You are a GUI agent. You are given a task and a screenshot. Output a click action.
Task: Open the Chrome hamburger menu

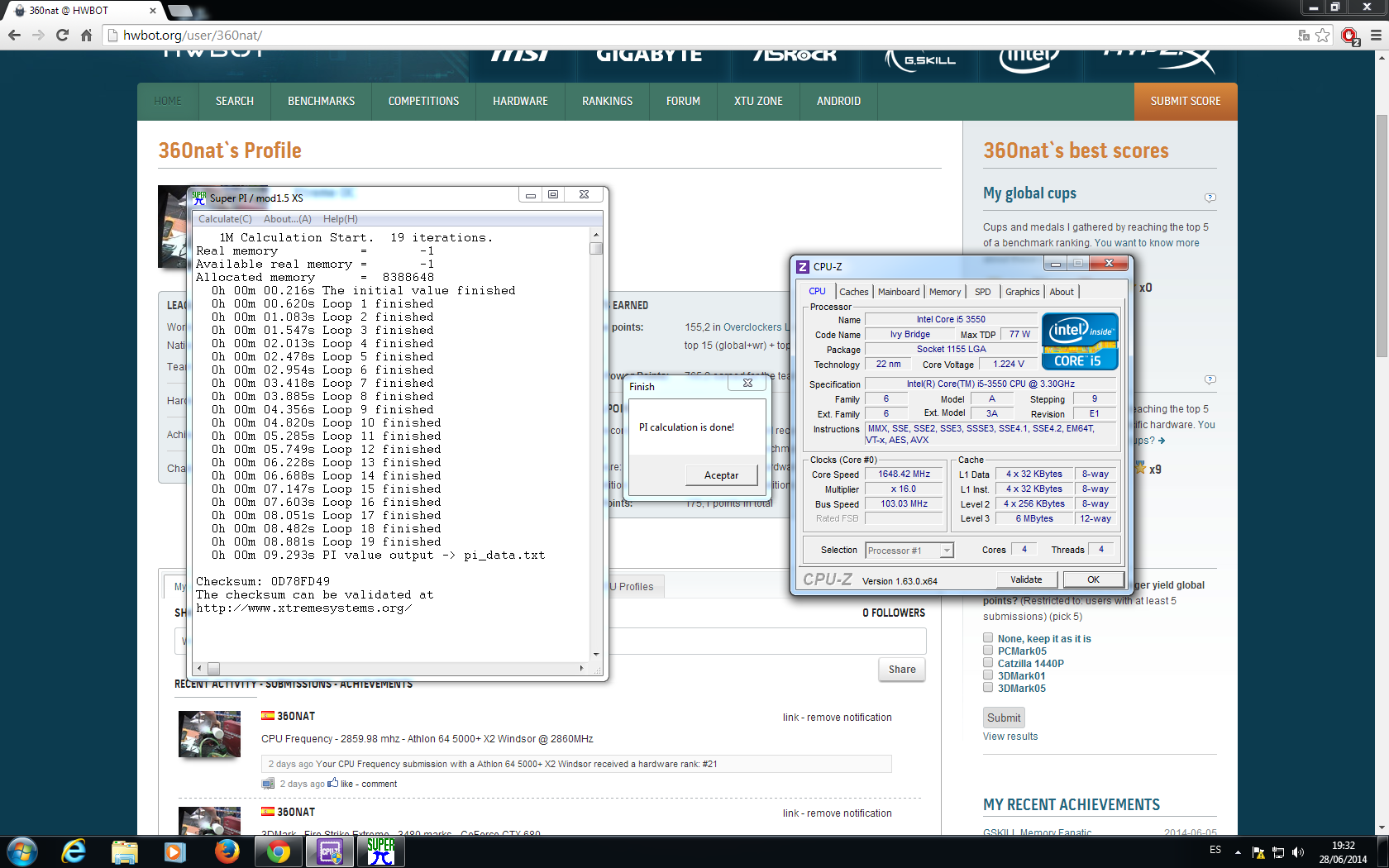[x=1376, y=36]
